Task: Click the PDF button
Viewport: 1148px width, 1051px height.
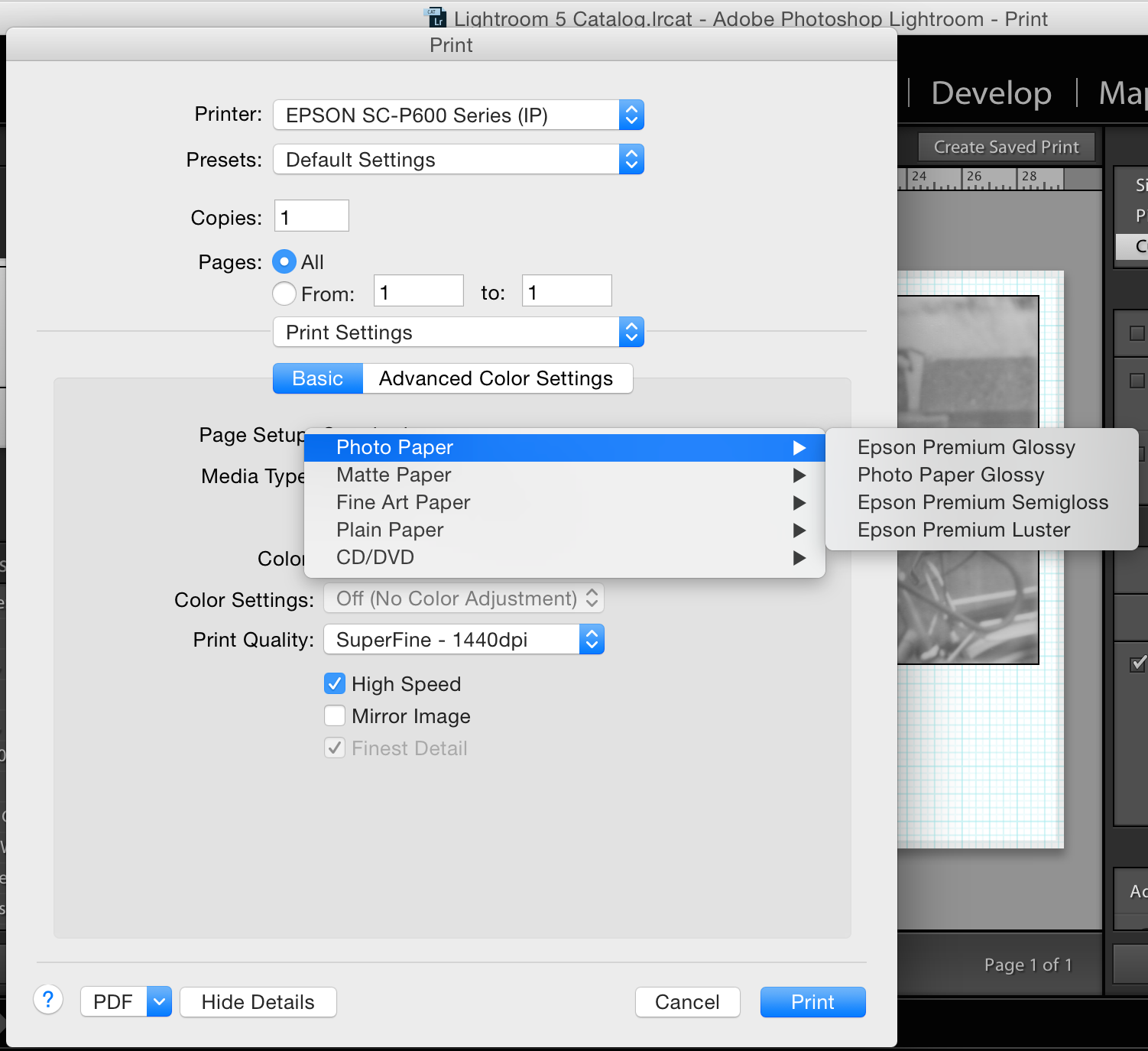Action: tap(113, 1002)
